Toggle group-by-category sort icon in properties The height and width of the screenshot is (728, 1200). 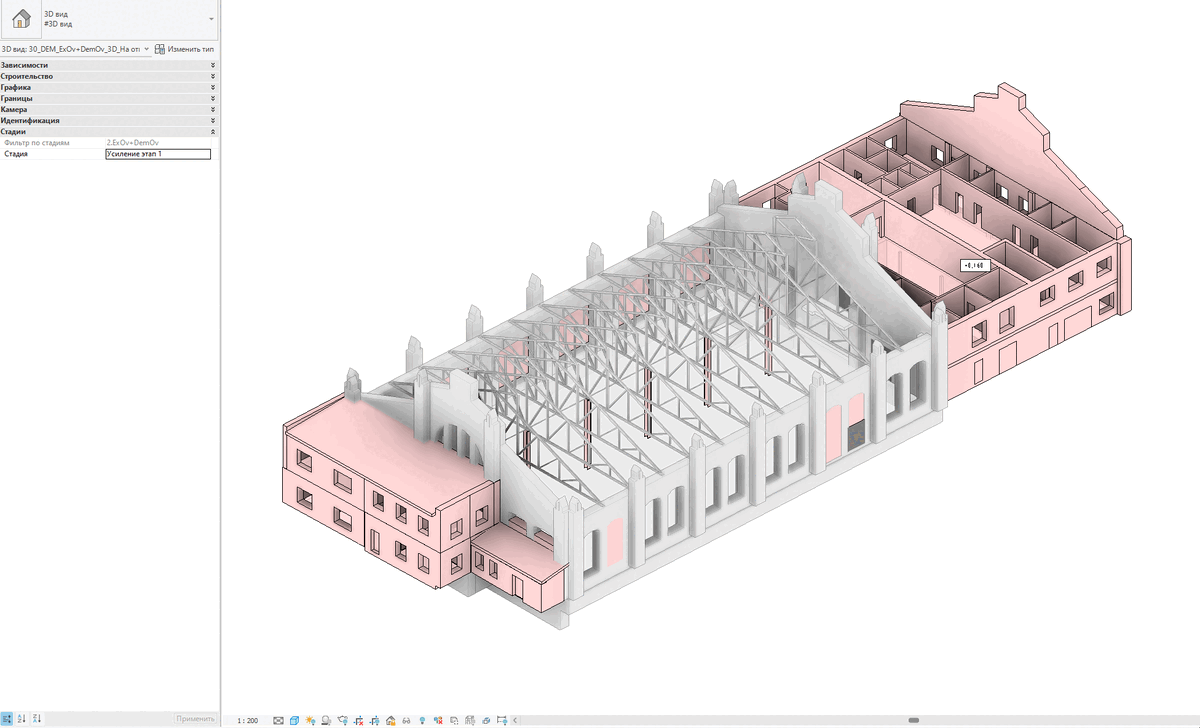coord(6,719)
